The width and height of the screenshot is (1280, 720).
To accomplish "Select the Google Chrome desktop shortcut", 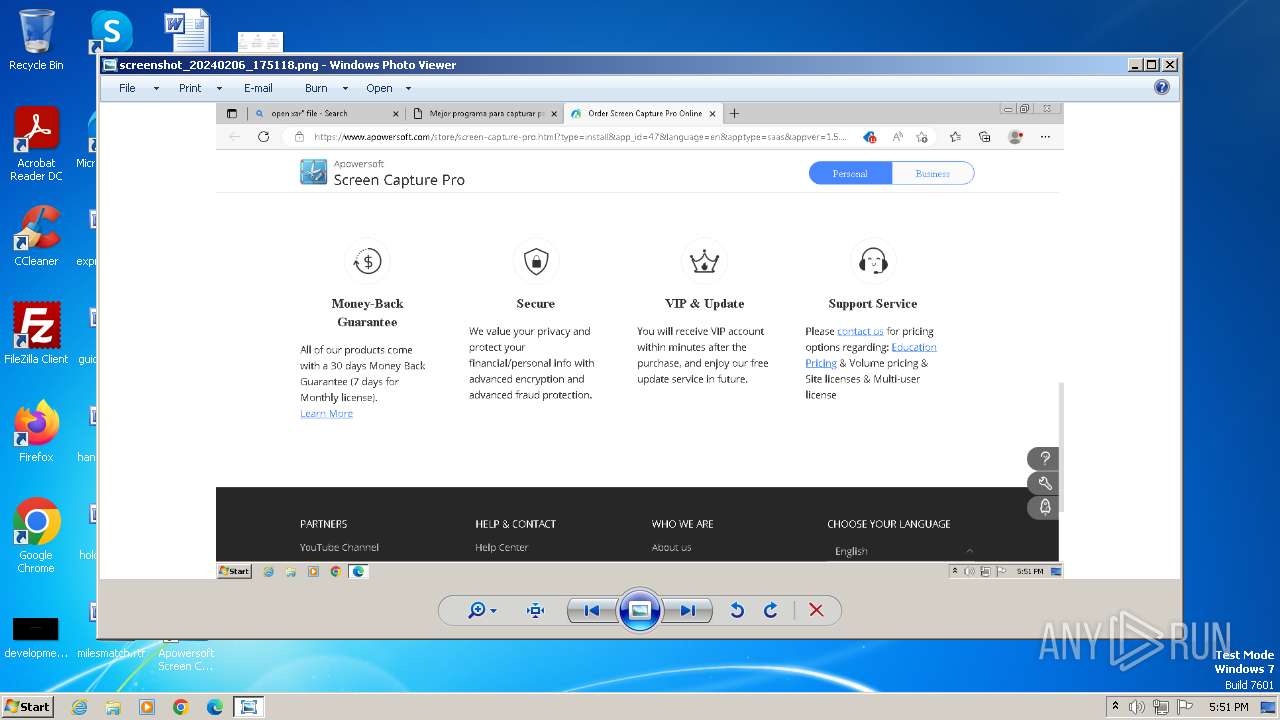I will pos(36,536).
